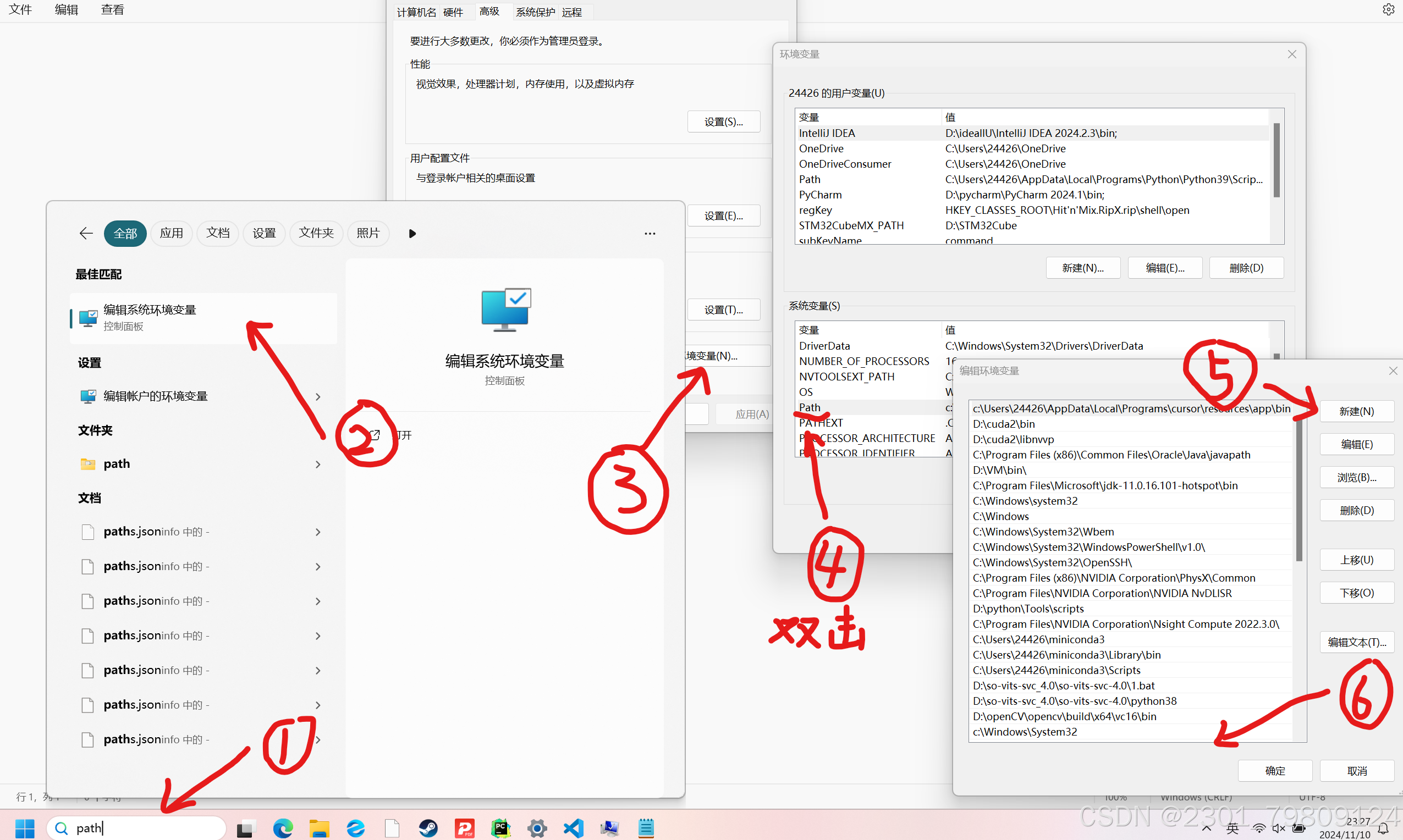
Task: Launch Visual Studio Code from the taskbar
Action: pyautogui.click(x=573, y=828)
